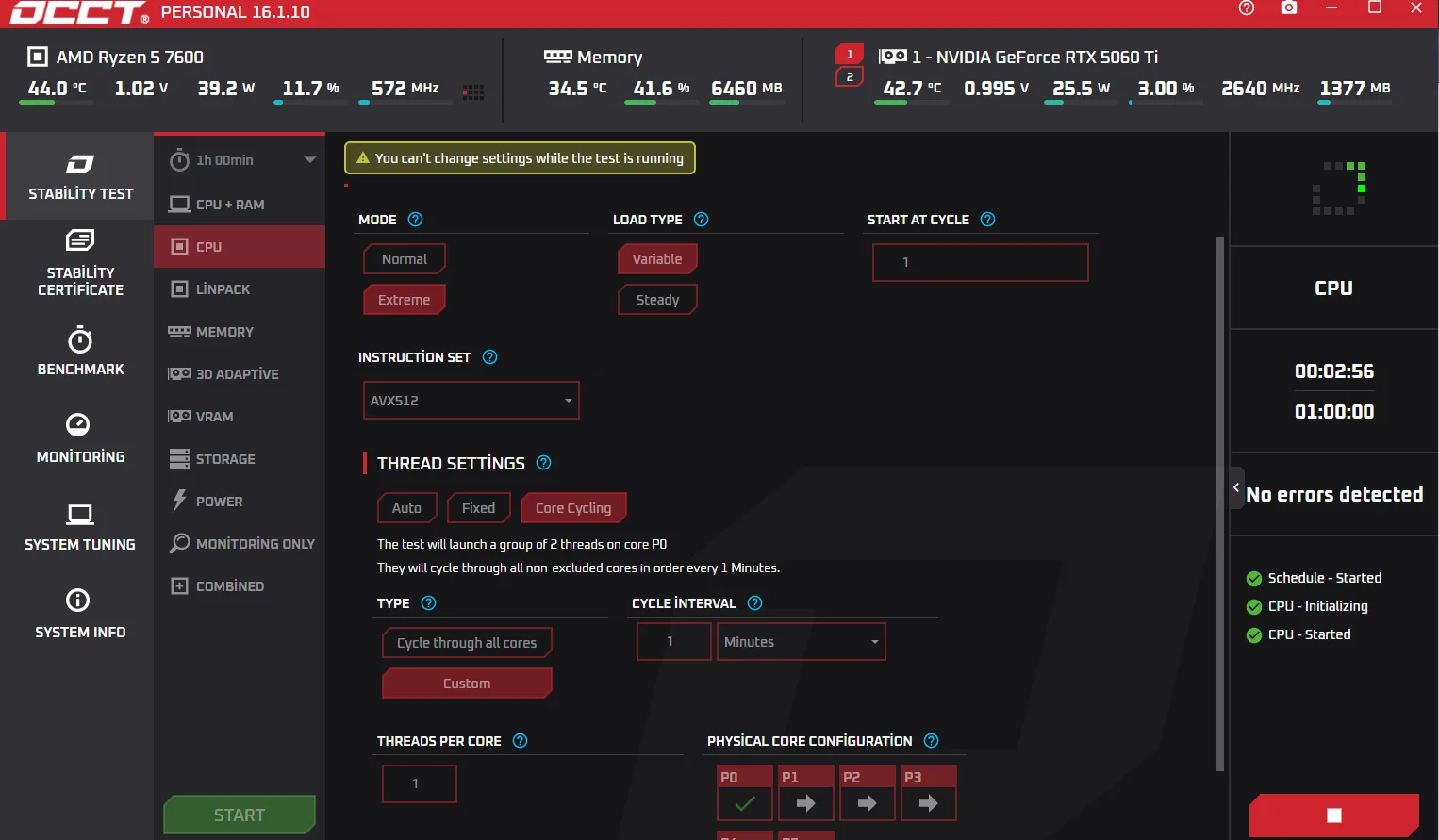Select the Linpack test
Viewport: 1439px width, 840px height.
tap(240, 288)
